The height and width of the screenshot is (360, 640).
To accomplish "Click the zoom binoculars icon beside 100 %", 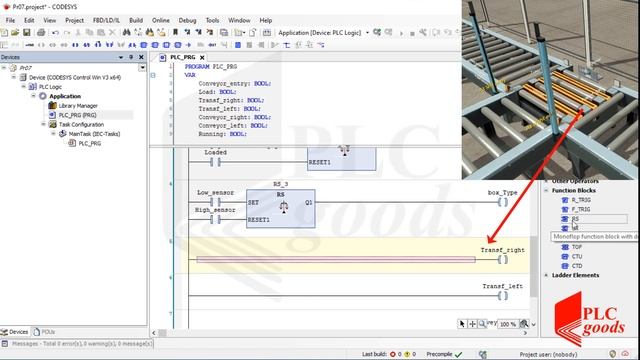I will pos(524,324).
